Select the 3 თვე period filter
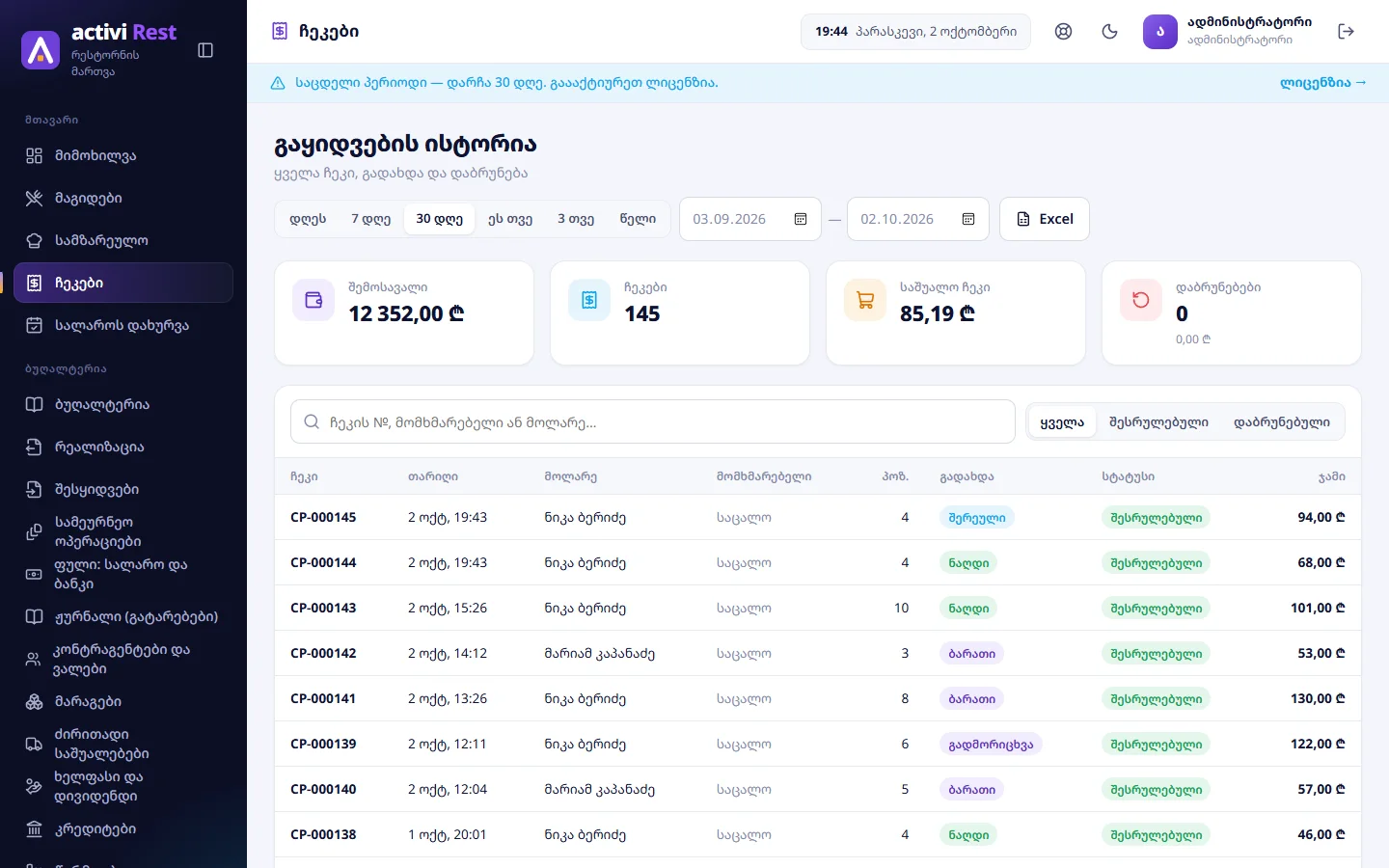The width and height of the screenshot is (1389, 868). (576, 219)
